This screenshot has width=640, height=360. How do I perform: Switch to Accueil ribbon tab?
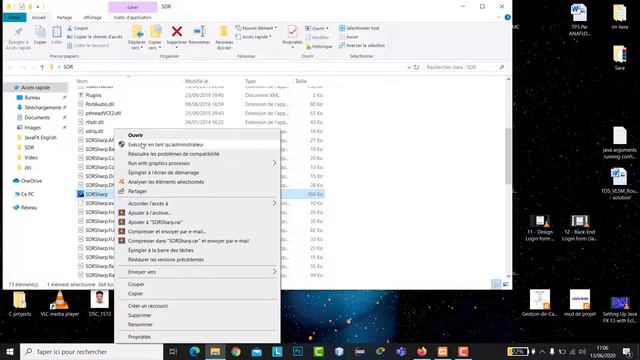click(x=39, y=18)
